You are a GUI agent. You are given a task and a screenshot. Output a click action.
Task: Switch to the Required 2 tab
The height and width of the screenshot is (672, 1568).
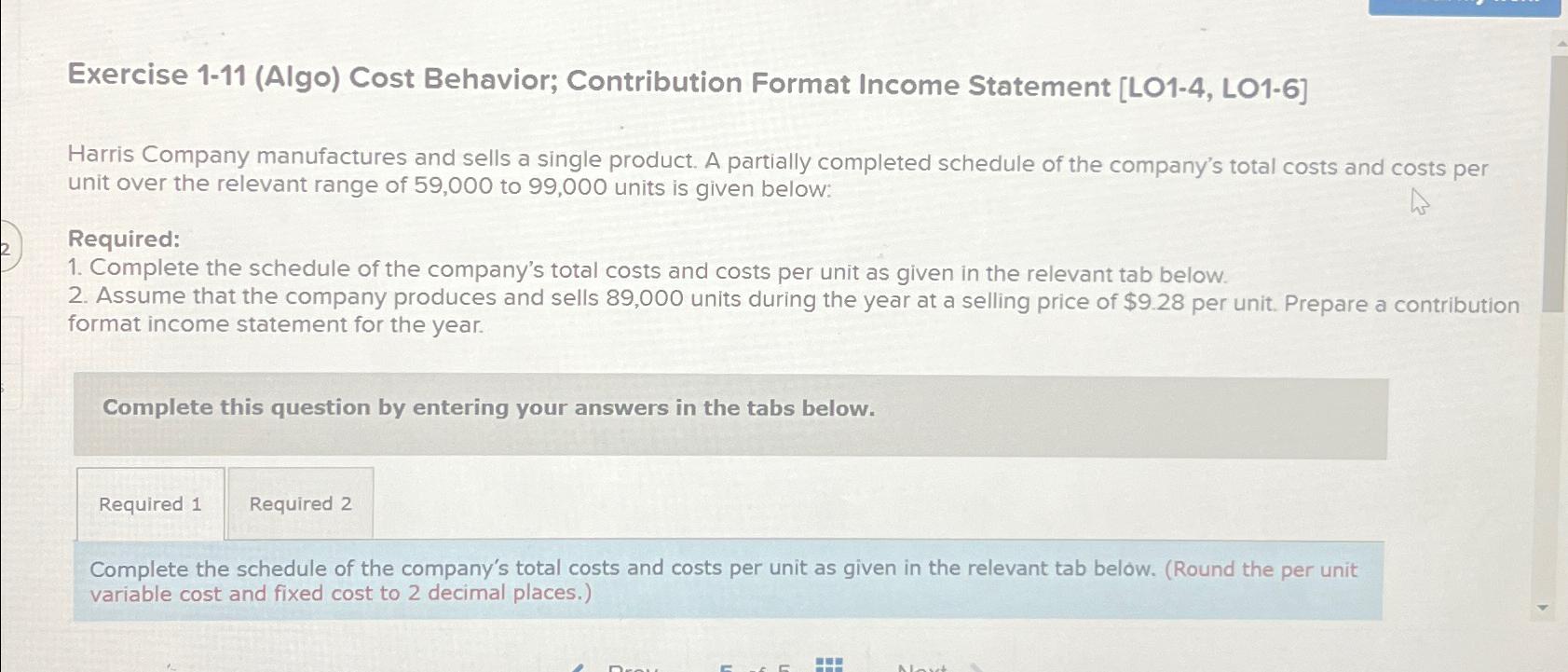click(x=300, y=503)
